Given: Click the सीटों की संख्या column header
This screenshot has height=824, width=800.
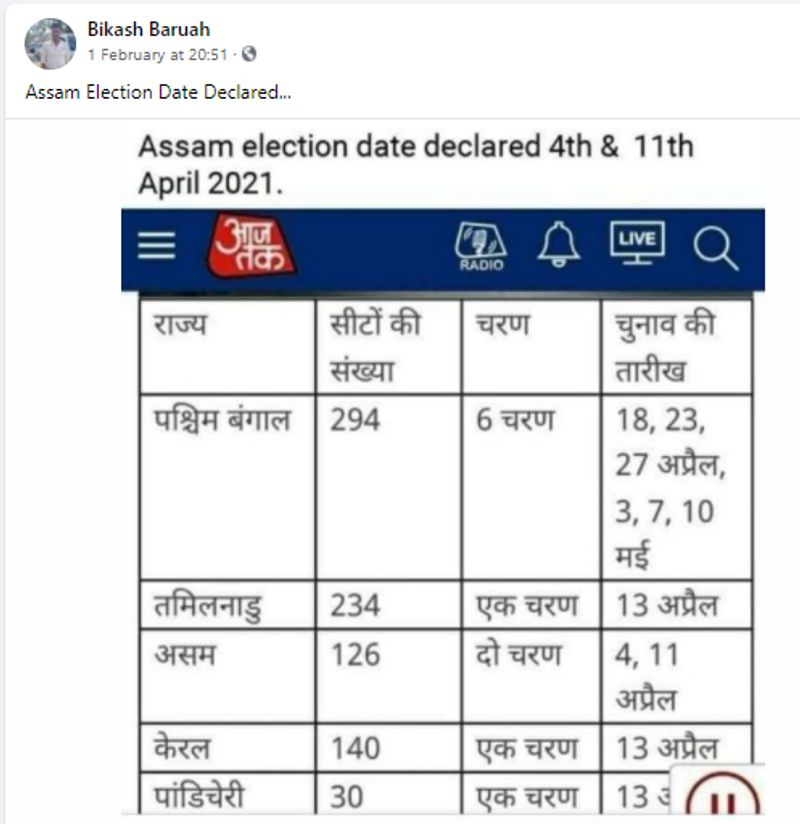Looking at the screenshot, I should click(x=375, y=347).
